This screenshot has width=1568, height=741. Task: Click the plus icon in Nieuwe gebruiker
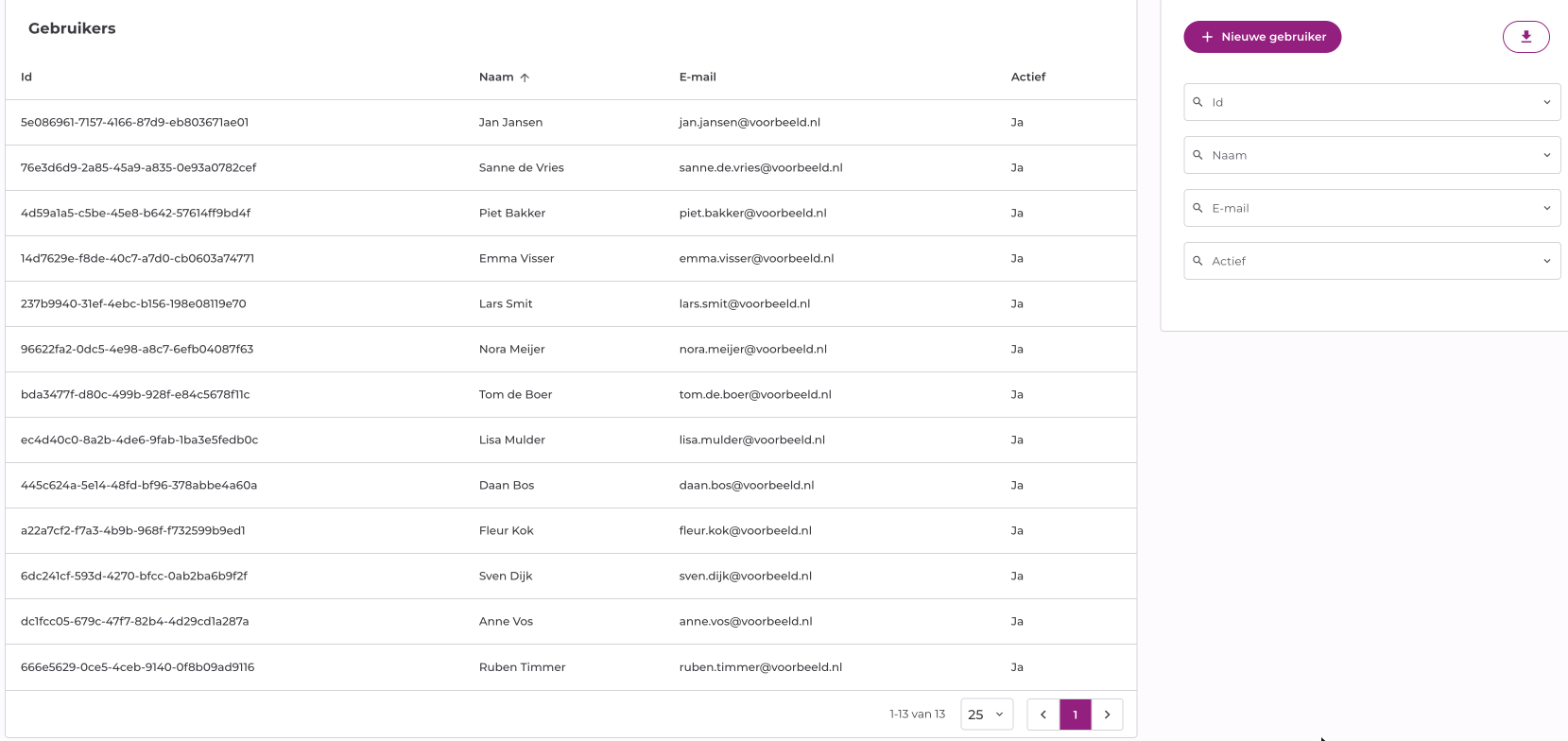point(1207,37)
